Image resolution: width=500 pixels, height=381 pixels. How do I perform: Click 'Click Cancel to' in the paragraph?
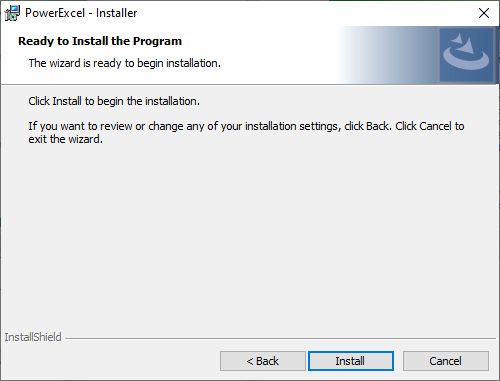(430, 126)
